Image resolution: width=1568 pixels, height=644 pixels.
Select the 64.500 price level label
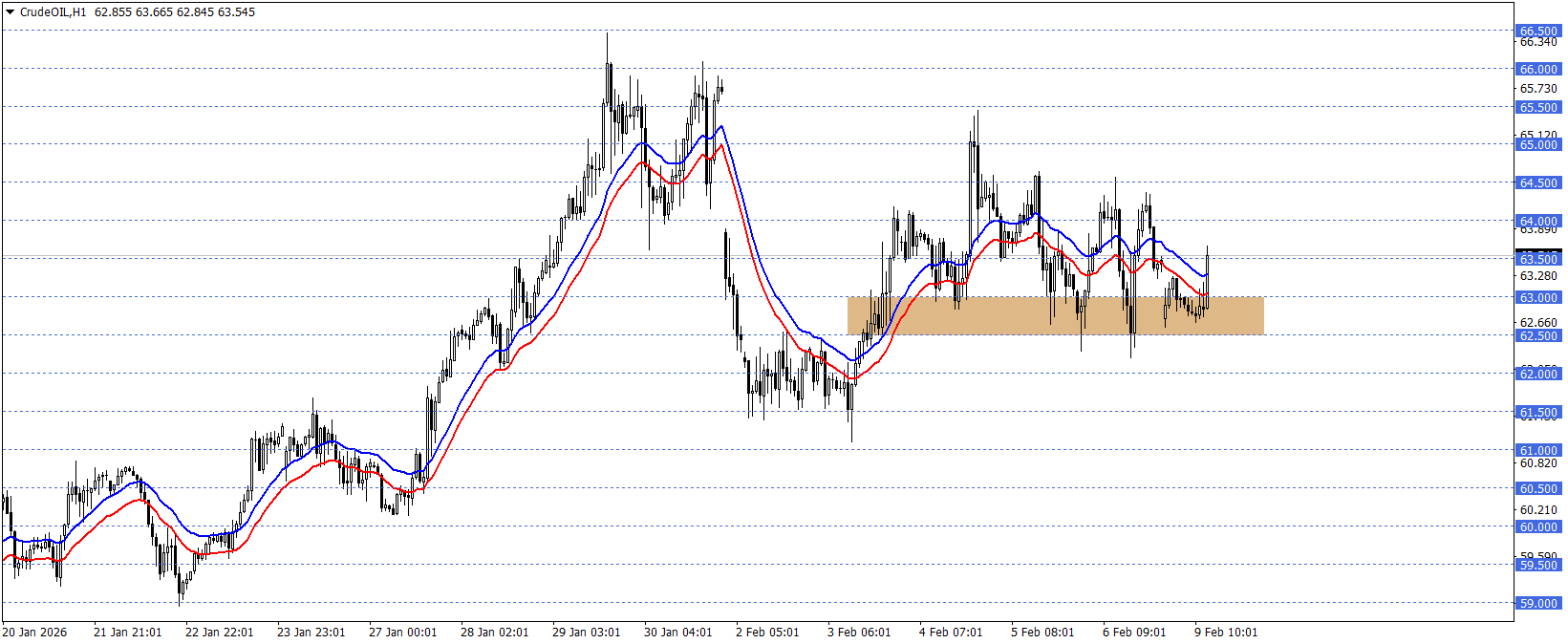point(1538,183)
